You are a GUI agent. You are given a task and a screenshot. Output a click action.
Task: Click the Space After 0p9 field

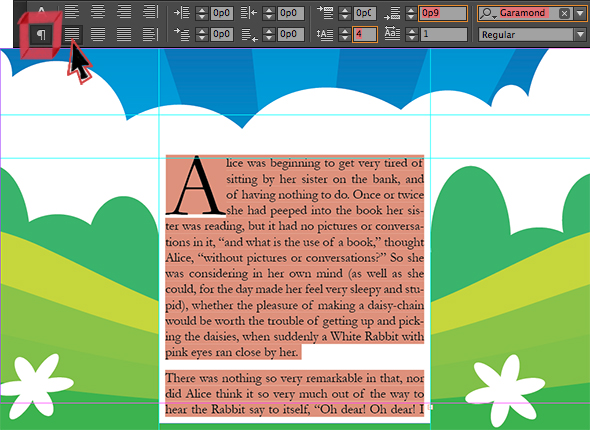[443, 13]
